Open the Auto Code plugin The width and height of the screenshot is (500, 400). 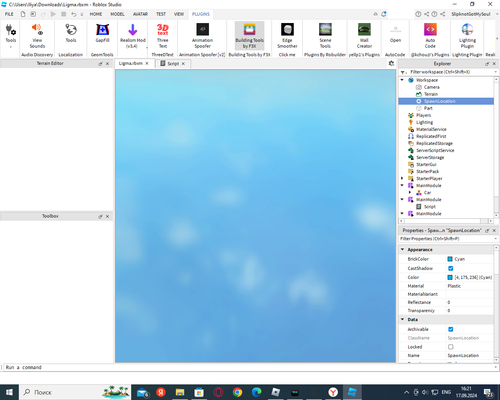(x=430, y=36)
